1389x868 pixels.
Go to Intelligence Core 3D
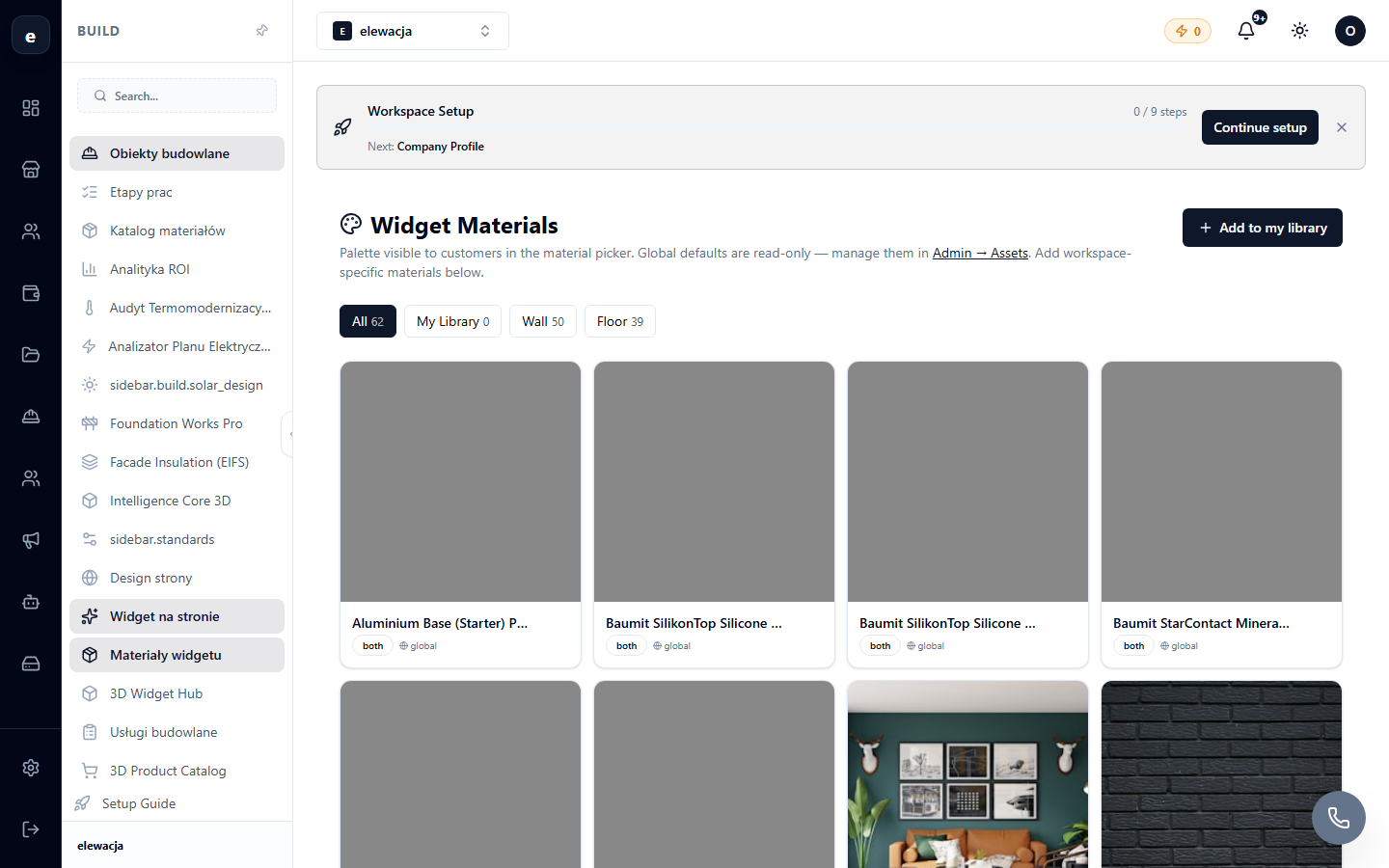(x=177, y=501)
